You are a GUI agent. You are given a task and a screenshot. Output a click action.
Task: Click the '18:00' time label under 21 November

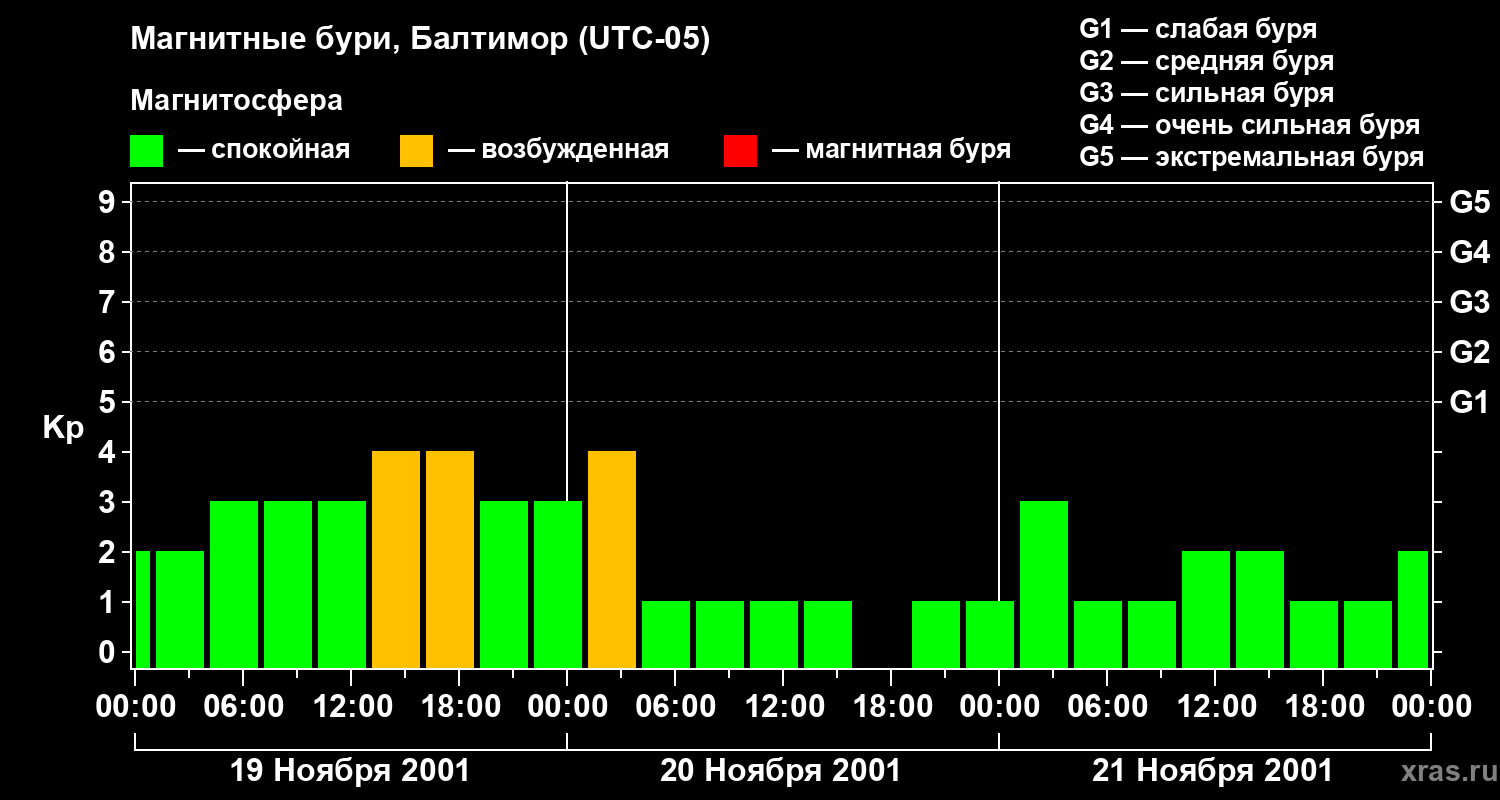(x=1326, y=707)
